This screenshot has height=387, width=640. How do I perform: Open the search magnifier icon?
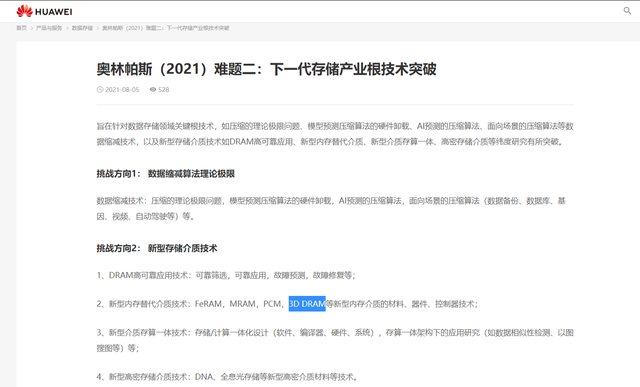pyautogui.click(x=627, y=11)
